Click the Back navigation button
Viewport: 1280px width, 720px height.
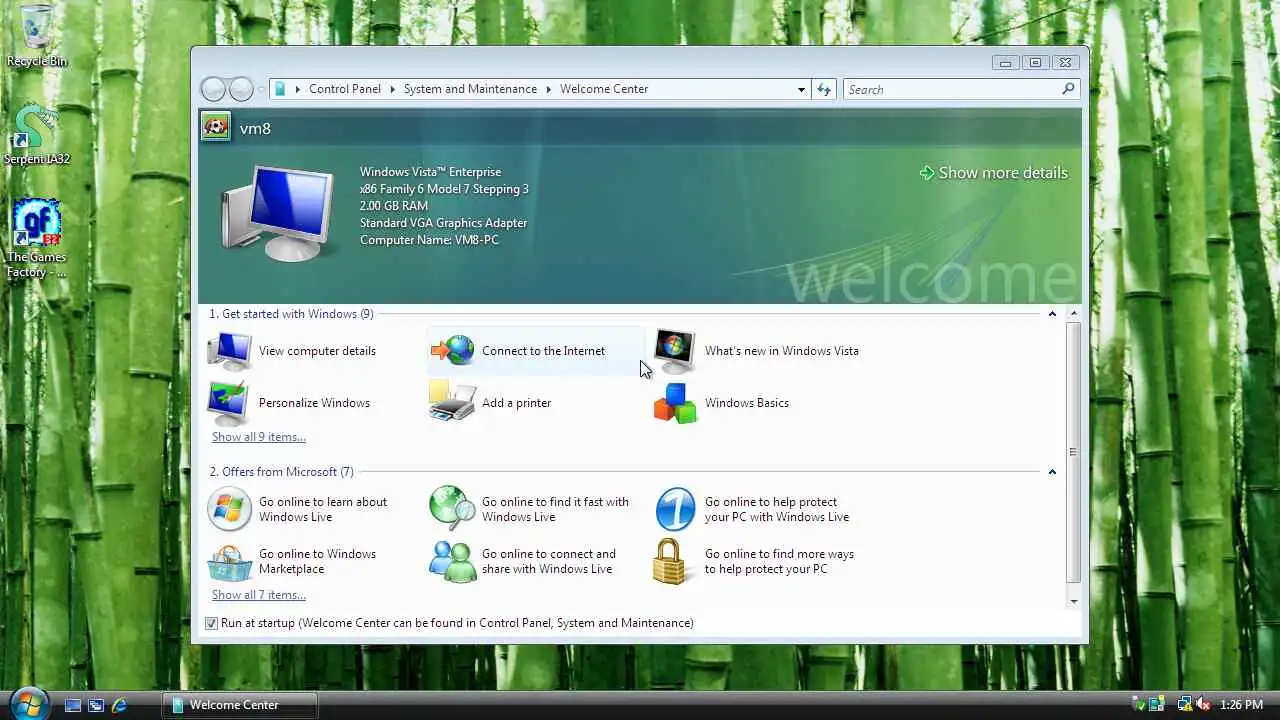pyautogui.click(x=213, y=89)
